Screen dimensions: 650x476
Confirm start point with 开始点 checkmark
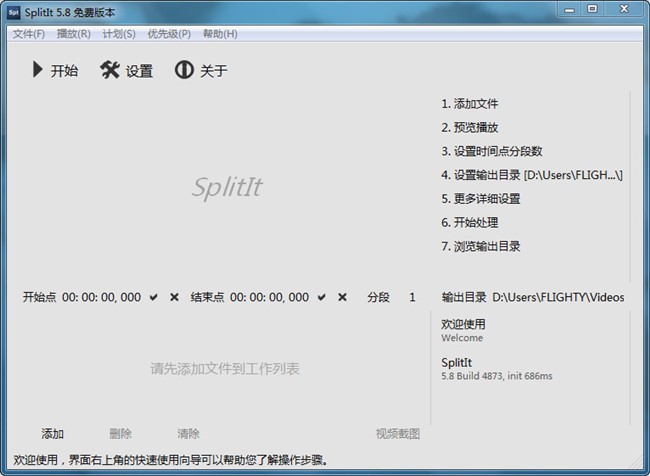click(x=153, y=297)
